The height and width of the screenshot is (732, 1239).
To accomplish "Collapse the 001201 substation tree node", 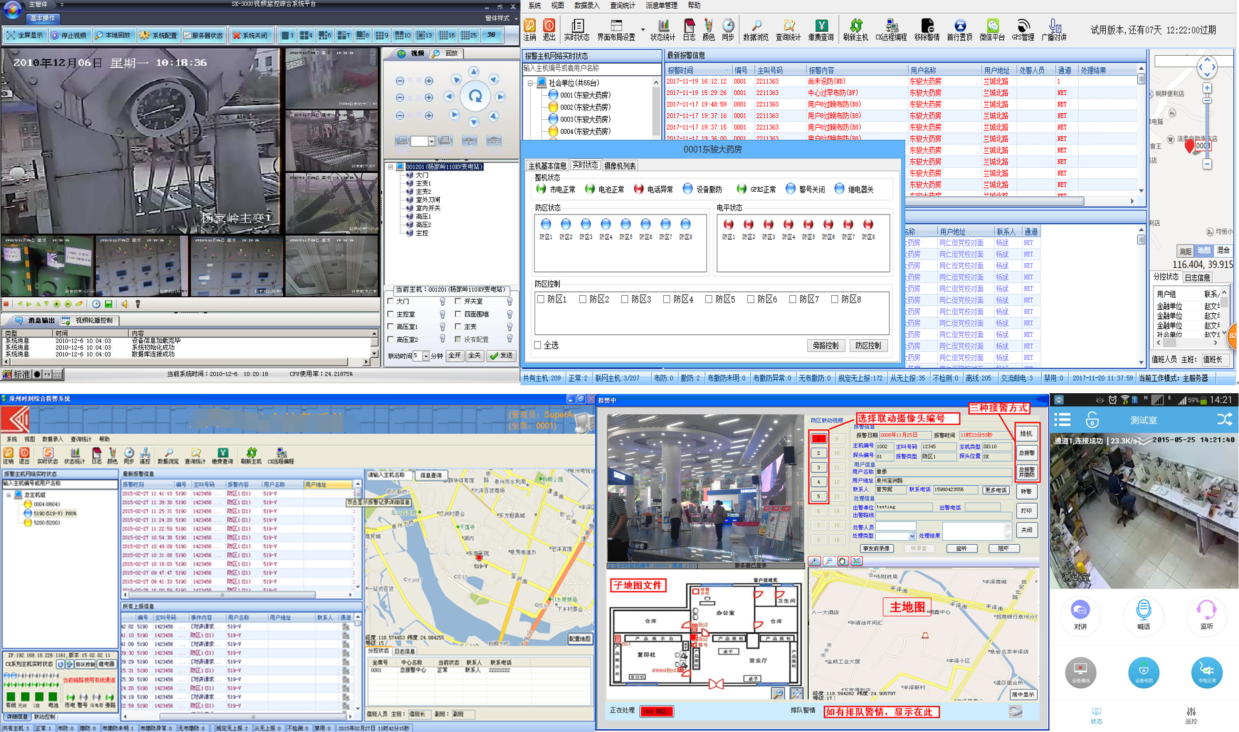I will [x=392, y=167].
